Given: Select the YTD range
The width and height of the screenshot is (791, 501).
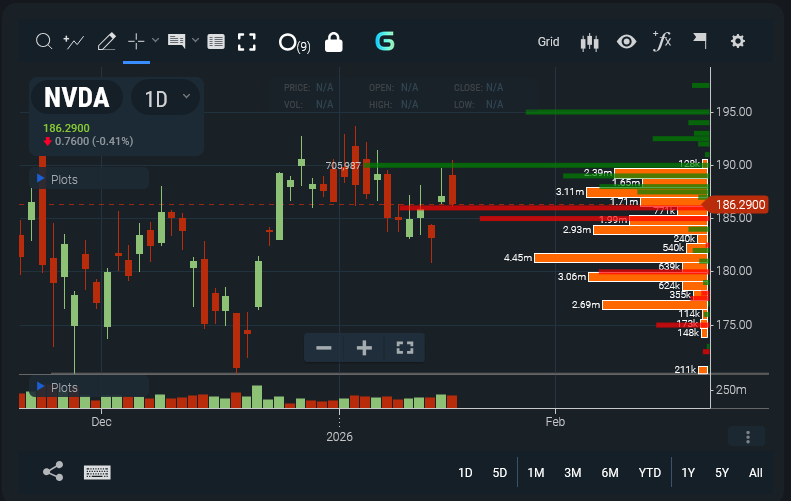Looking at the screenshot, I should (650, 473).
